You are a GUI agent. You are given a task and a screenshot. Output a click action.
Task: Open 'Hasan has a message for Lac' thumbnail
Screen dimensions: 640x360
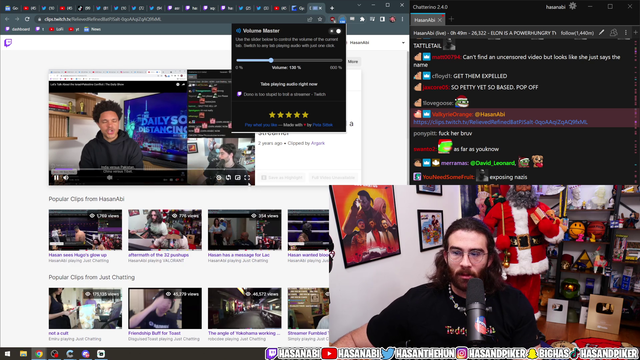244,230
